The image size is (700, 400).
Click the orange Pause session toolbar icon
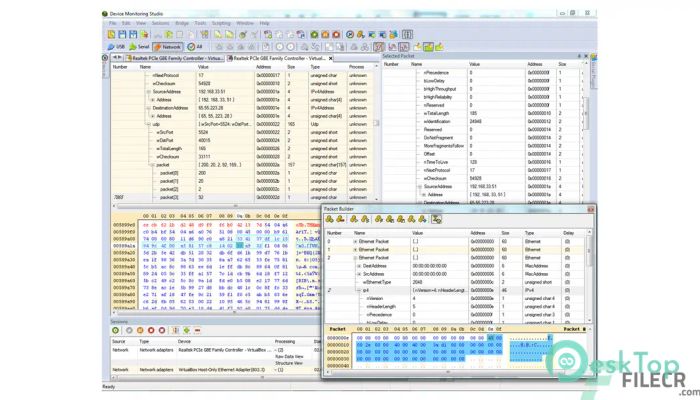pyautogui.click(x=325, y=34)
